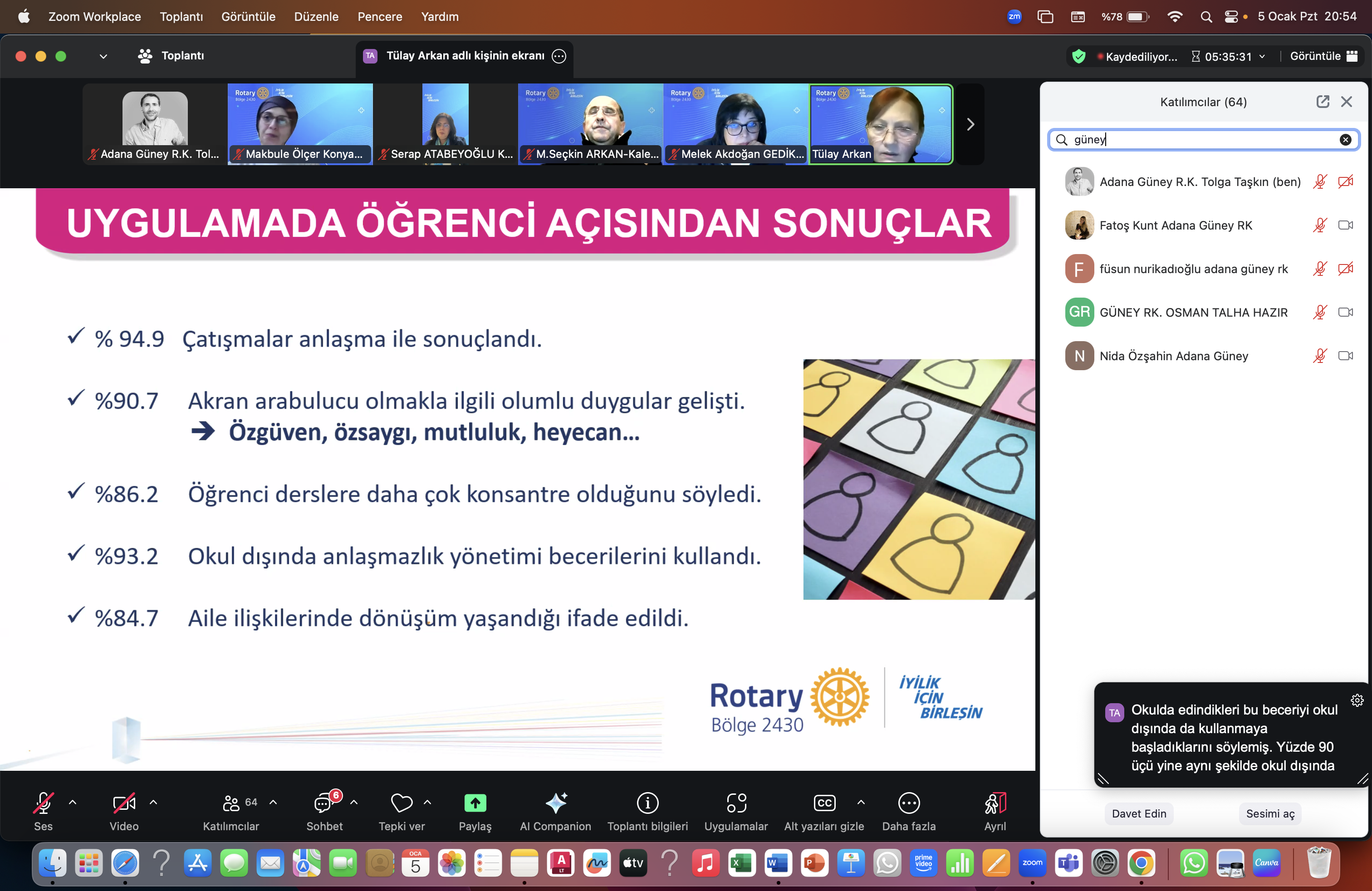Open Toplantı bilgileri info icon
This screenshot has width=1372, height=891.
coord(647,803)
